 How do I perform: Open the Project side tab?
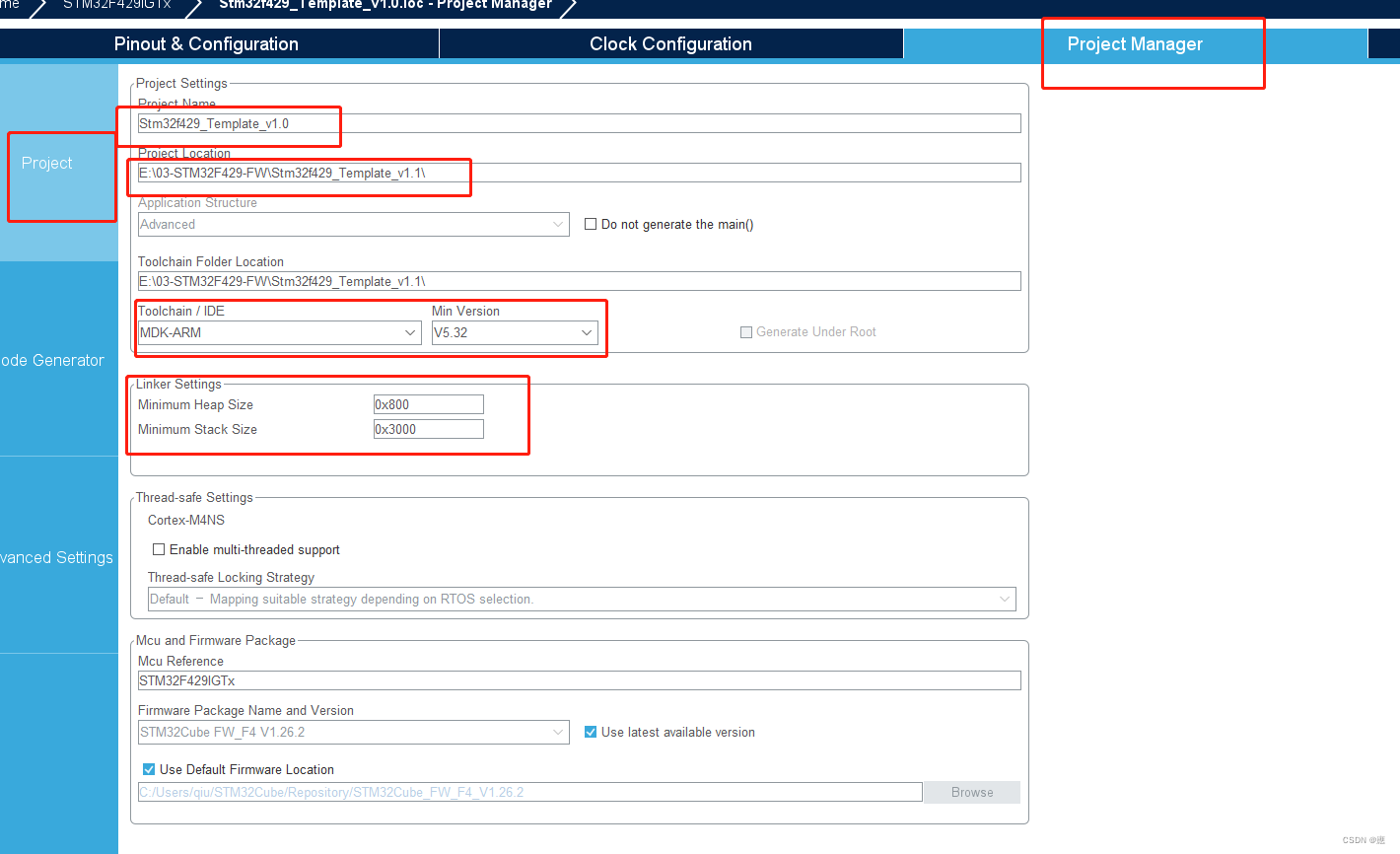click(58, 163)
